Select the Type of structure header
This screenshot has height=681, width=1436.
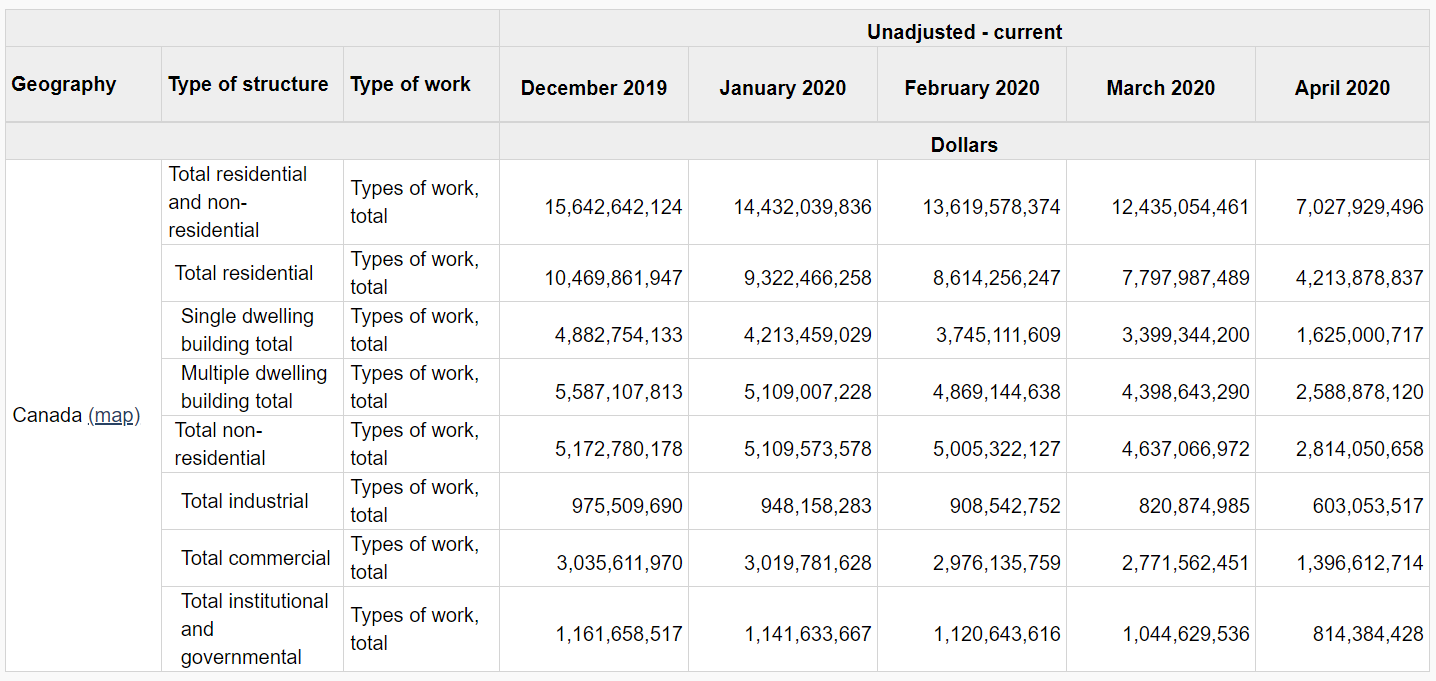[x=248, y=84]
